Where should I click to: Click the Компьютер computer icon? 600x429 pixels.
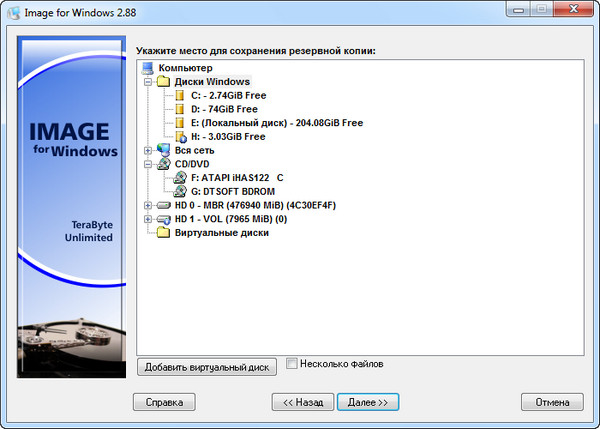pos(148,68)
